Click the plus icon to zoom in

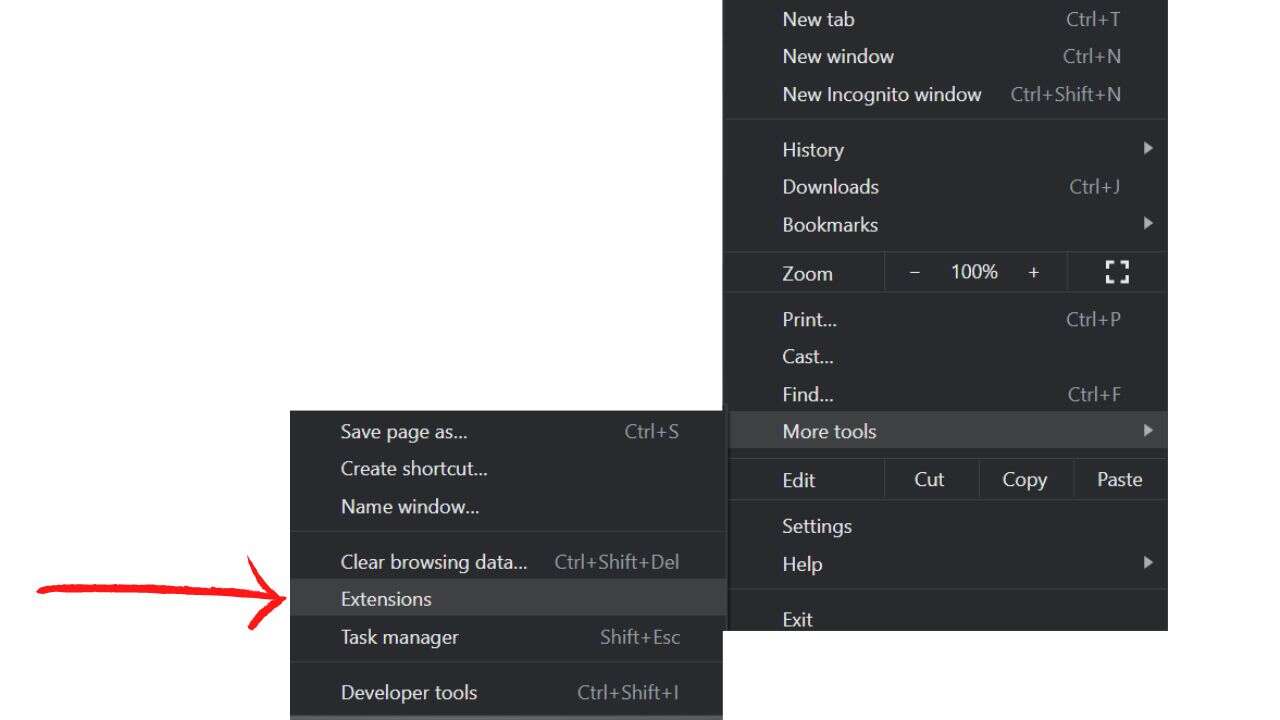tap(1034, 271)
